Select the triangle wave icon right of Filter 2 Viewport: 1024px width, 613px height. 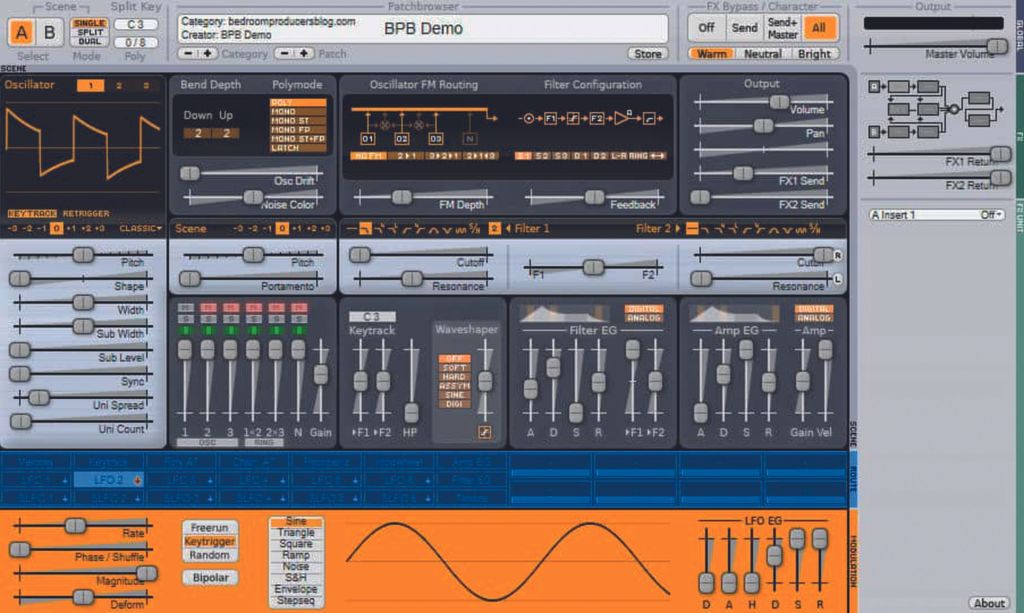[775, 229]
